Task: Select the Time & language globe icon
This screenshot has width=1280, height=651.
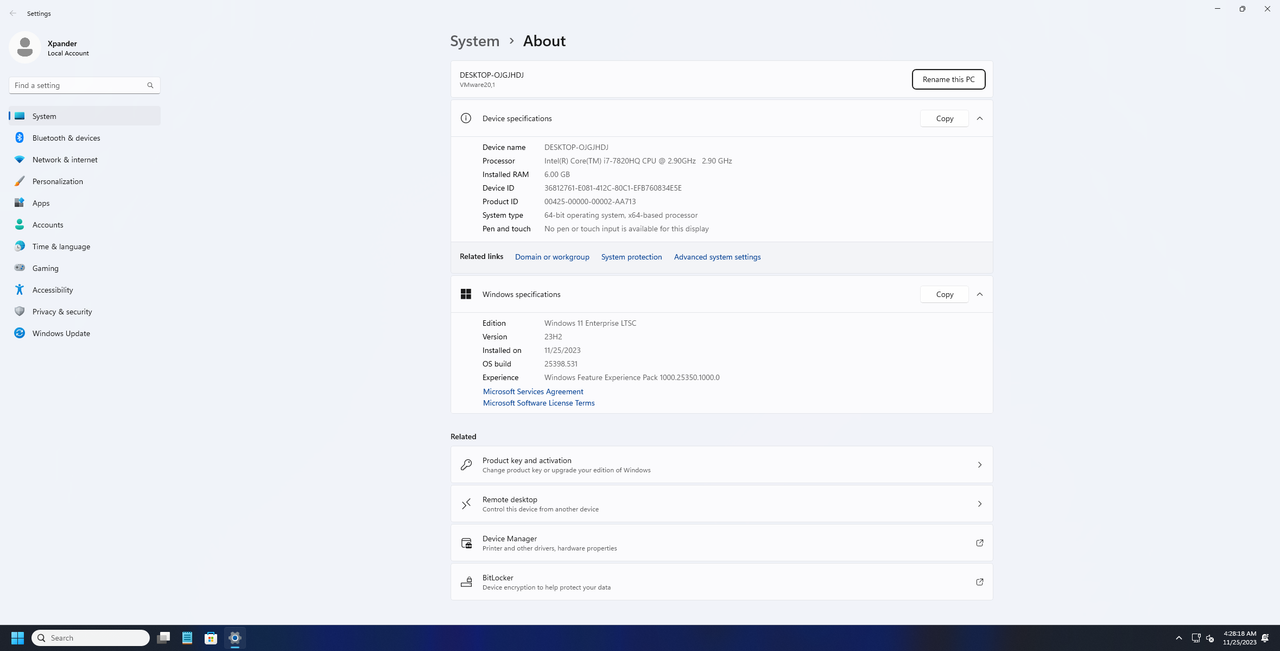Action: click(19, 246)
